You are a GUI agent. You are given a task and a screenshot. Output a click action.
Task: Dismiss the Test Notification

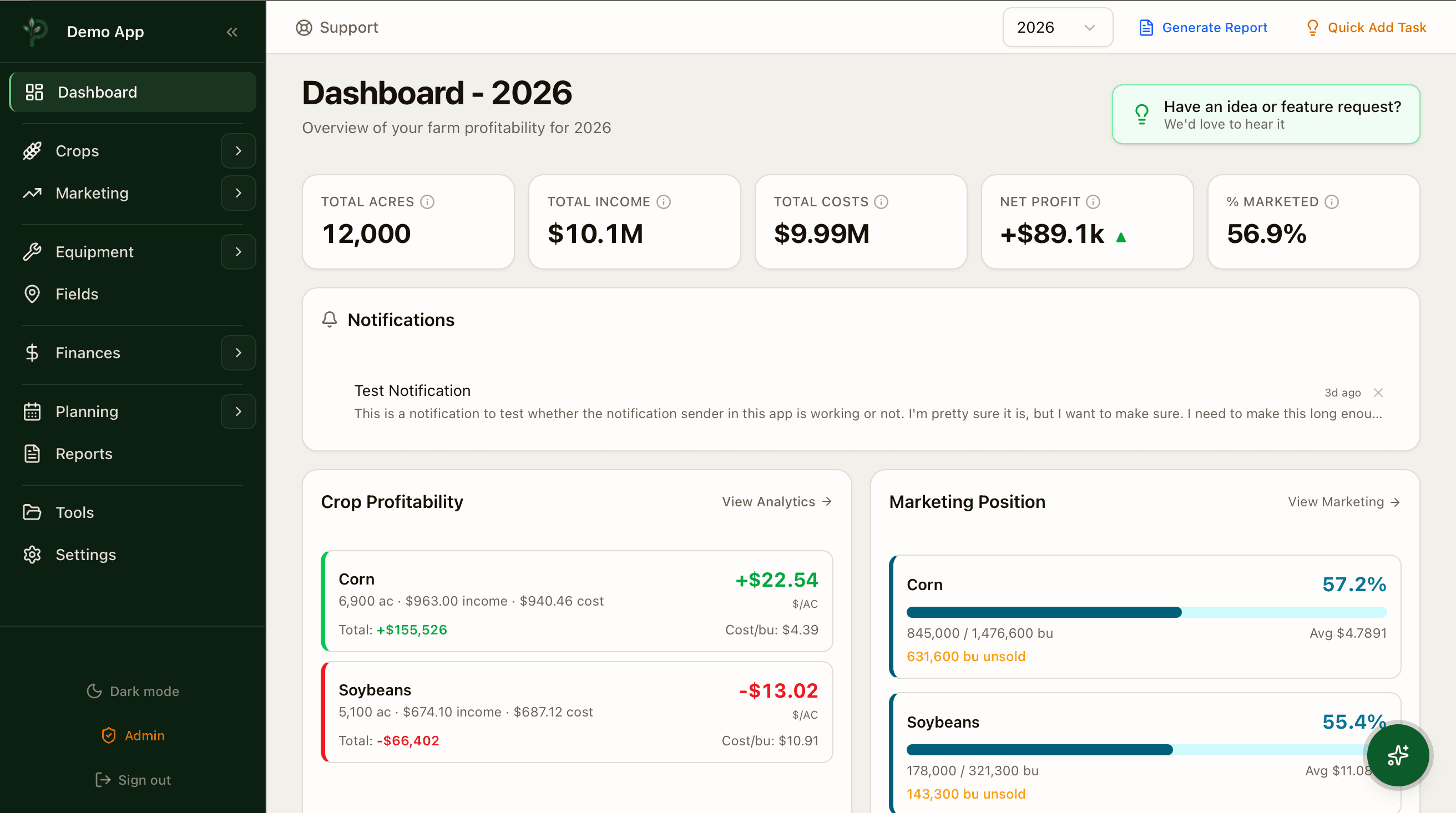pyautogui.click(x=1379, y=392)
